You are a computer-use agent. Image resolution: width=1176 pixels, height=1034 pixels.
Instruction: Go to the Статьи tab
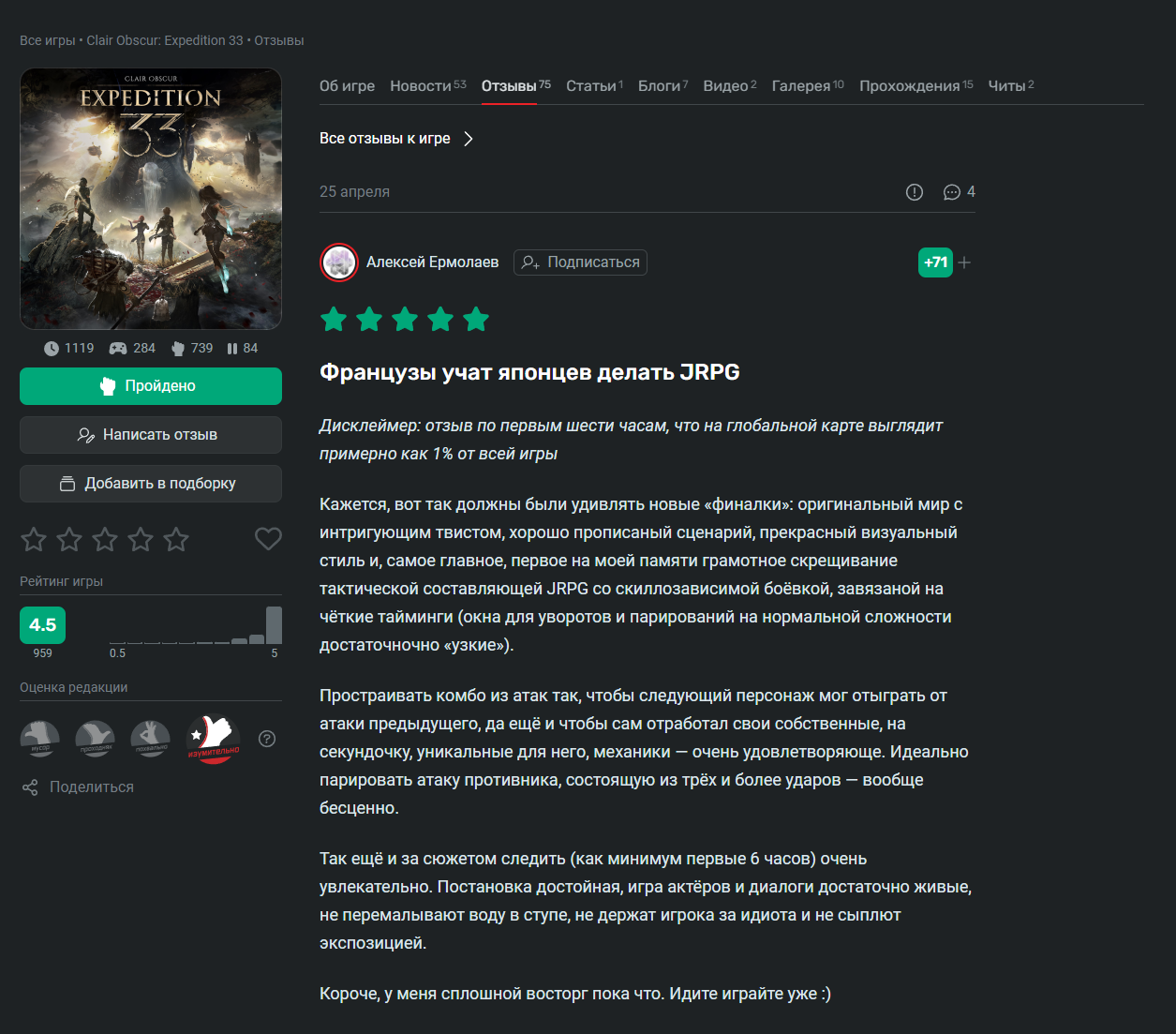tap(594, 86)
